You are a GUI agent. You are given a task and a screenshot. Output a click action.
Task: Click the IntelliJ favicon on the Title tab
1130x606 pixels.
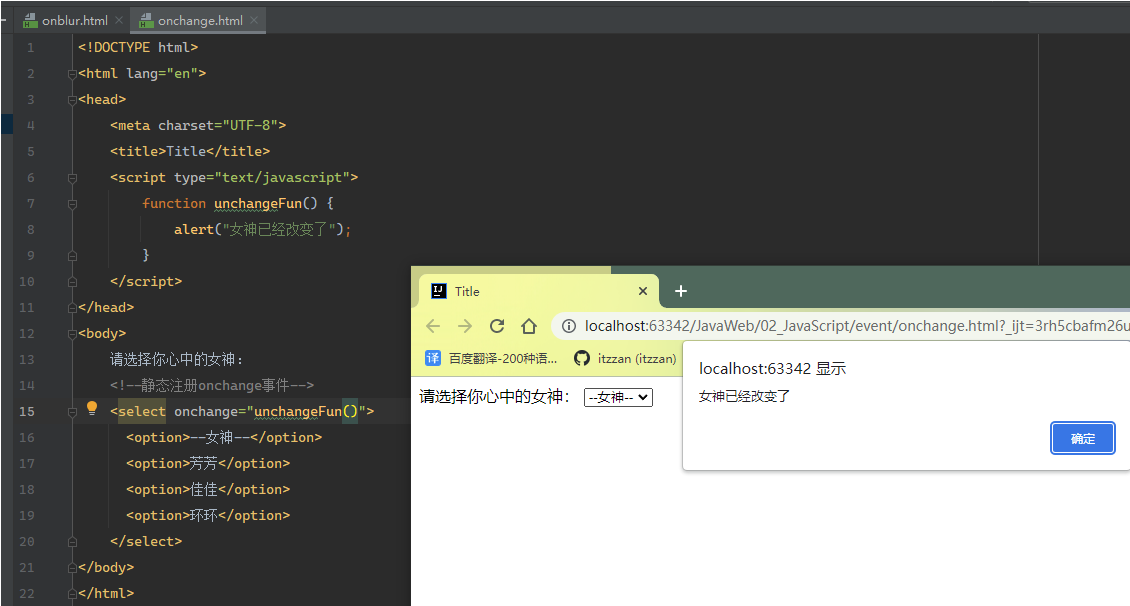click(x=438, y=290)
